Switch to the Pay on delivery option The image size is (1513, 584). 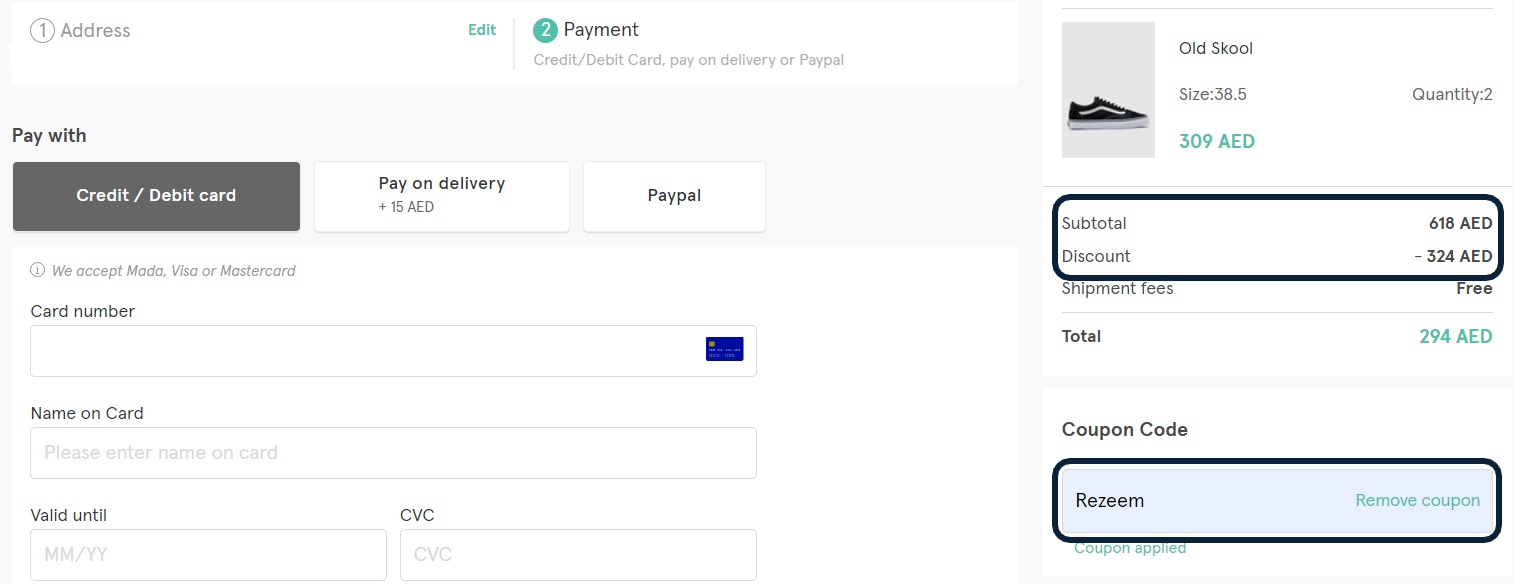click(441, 195)
